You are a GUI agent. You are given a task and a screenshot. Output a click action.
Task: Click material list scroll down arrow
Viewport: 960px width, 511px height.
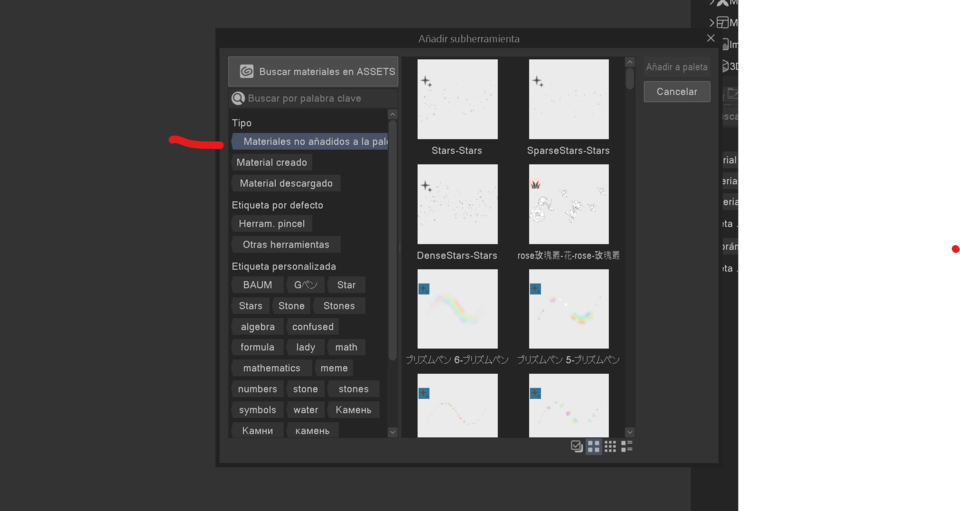tap(629, 432)
